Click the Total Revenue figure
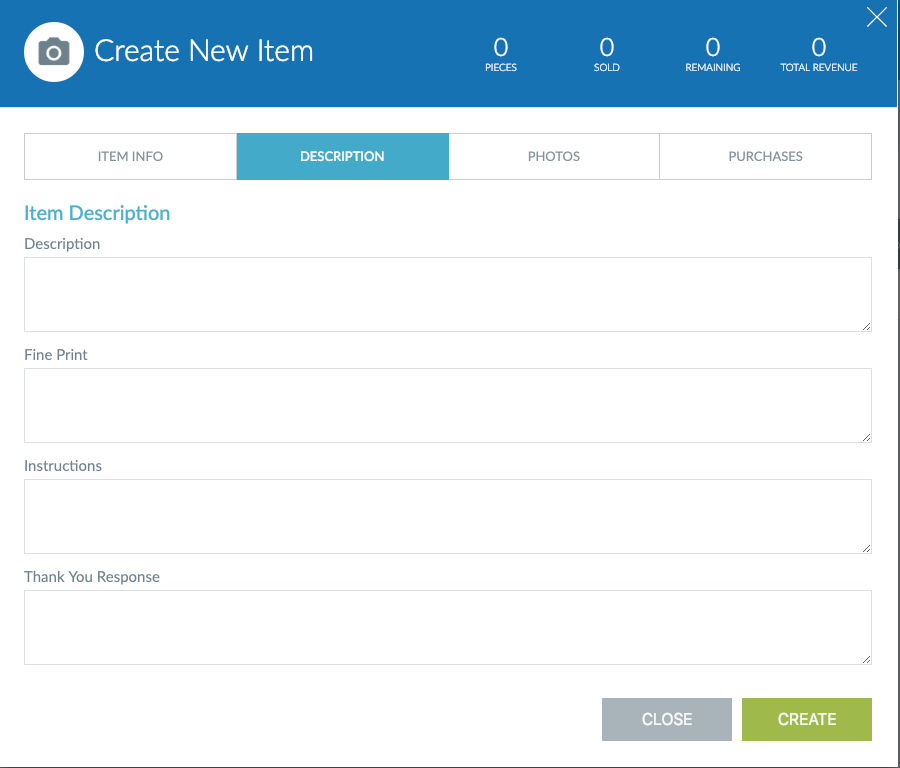Image resolution: width=900 pixels, height=768 pixels. pos(819,47)
